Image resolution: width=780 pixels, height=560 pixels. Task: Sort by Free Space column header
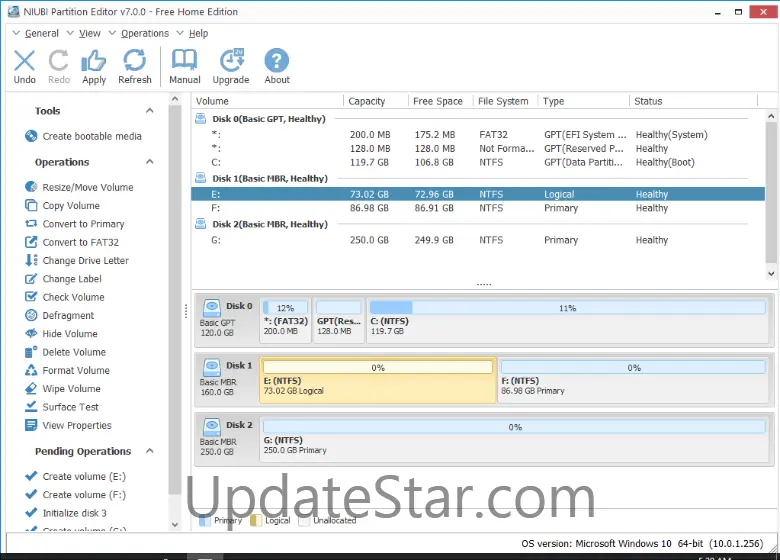coord(440,101)
